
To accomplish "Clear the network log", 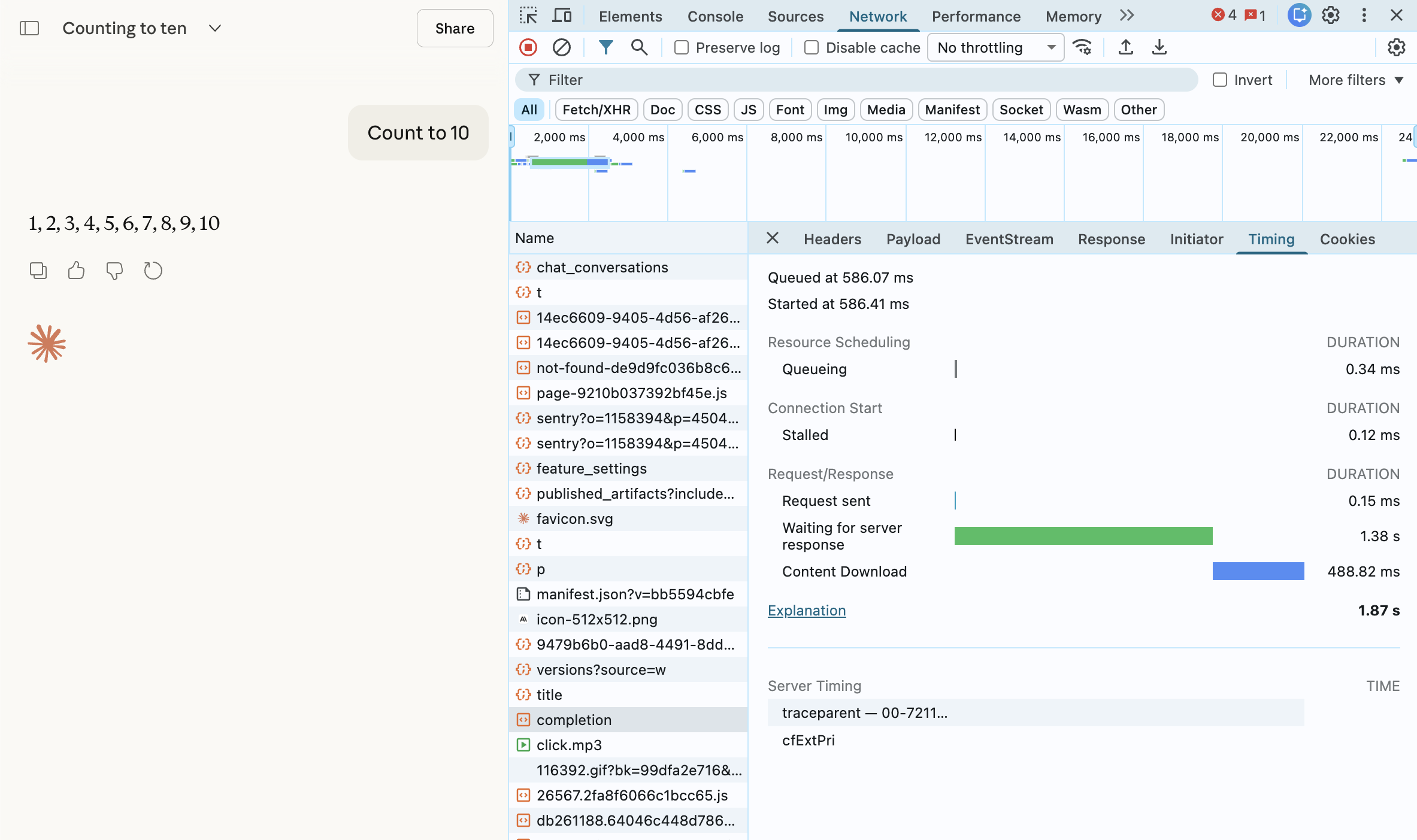I will [x=561, y=47].
